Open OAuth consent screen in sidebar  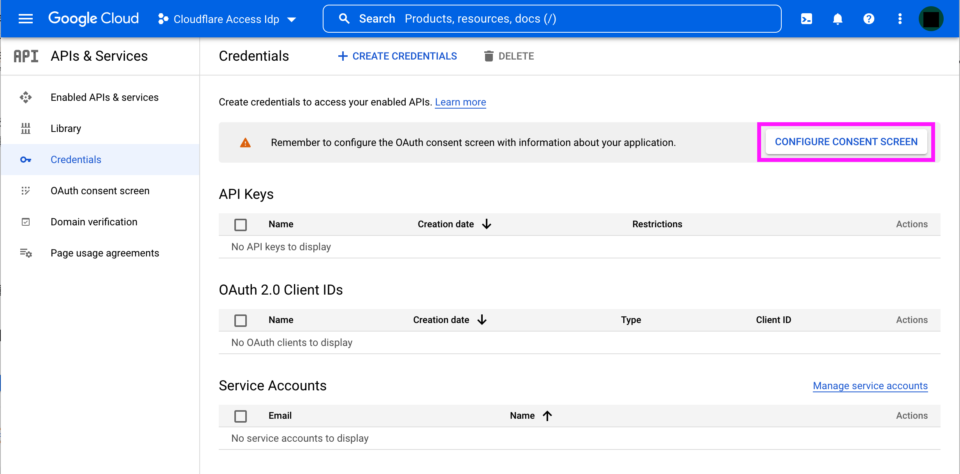(100, 191)
